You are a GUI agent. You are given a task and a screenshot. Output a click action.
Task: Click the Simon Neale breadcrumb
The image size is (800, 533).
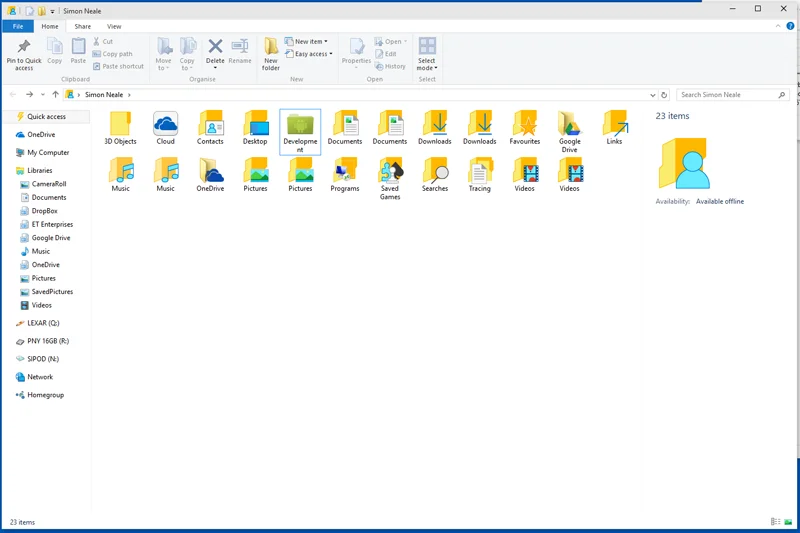click(x=104, y=95)
